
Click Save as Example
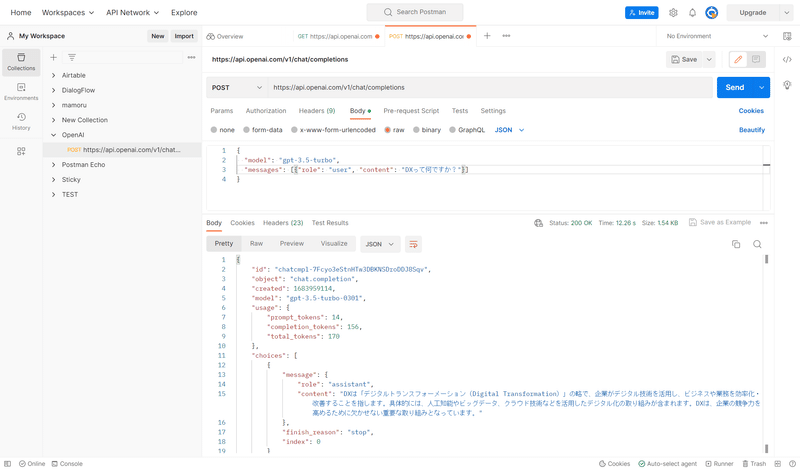(x=720, y=222)
